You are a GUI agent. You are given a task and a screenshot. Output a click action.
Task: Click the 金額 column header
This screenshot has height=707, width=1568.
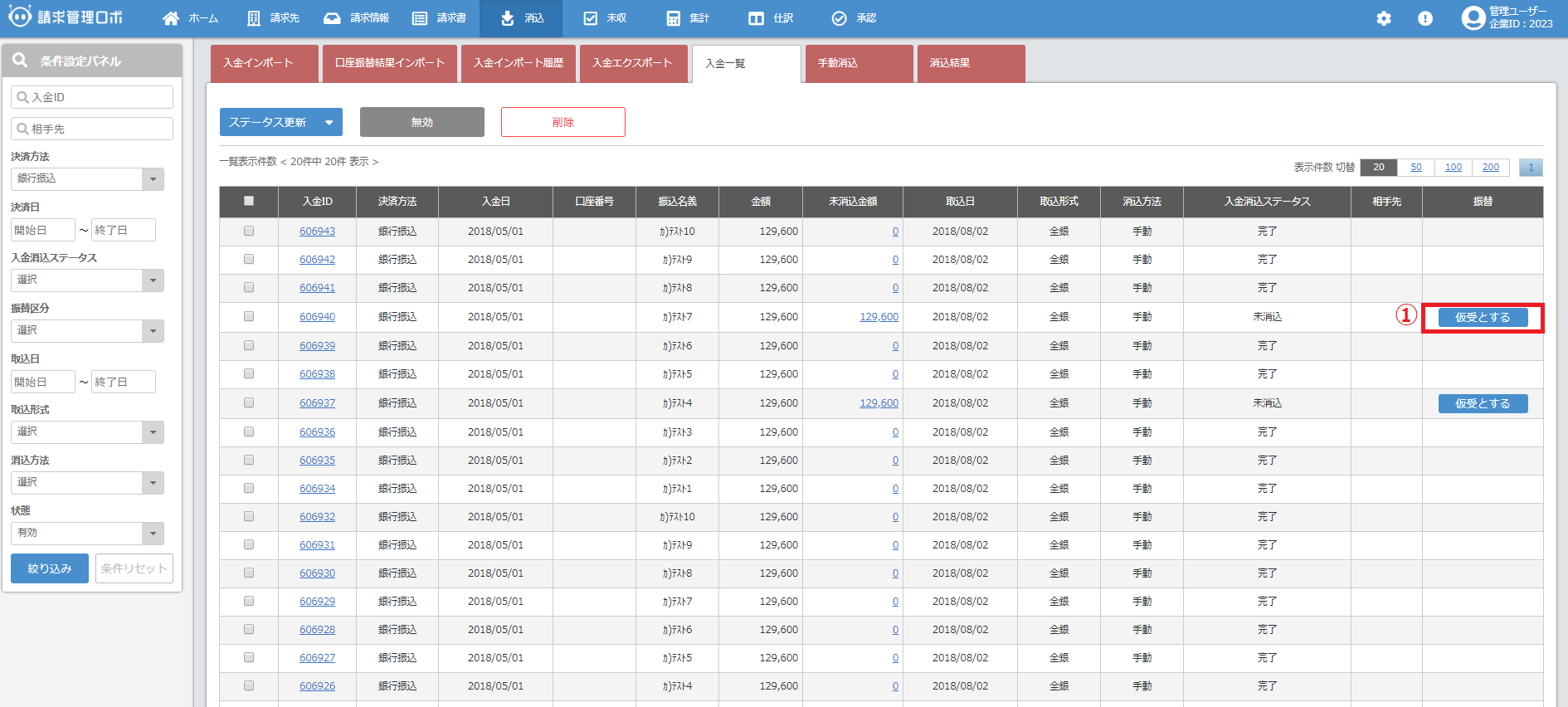point(761,202)
